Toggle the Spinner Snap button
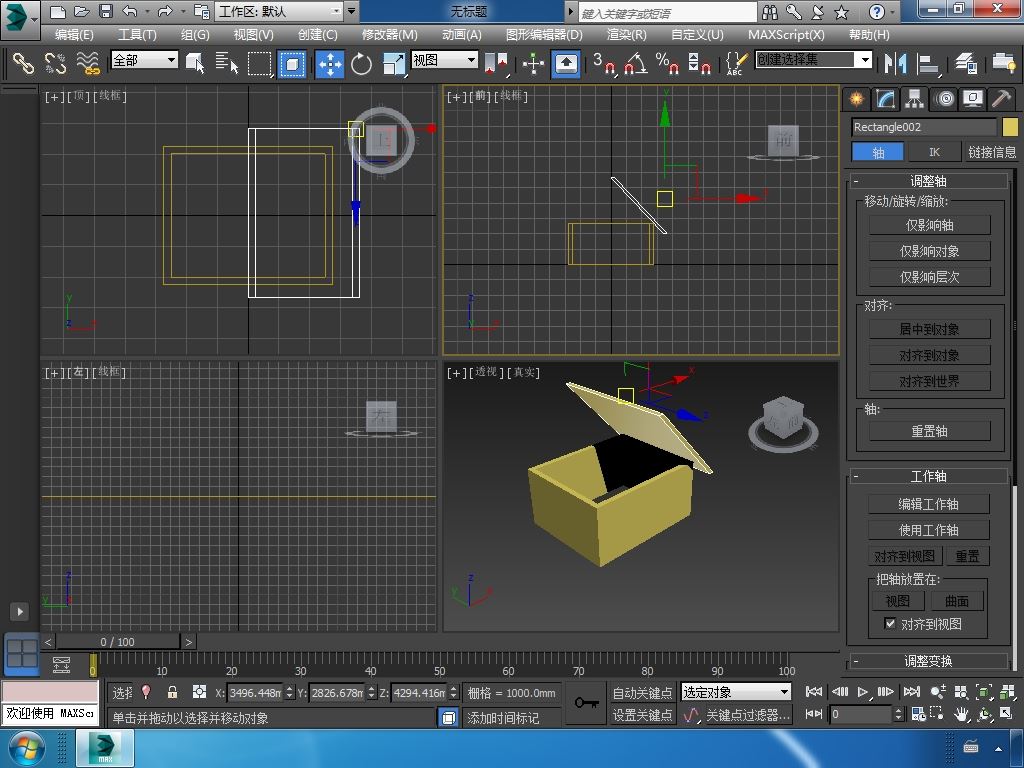 [x=699, y=63]
